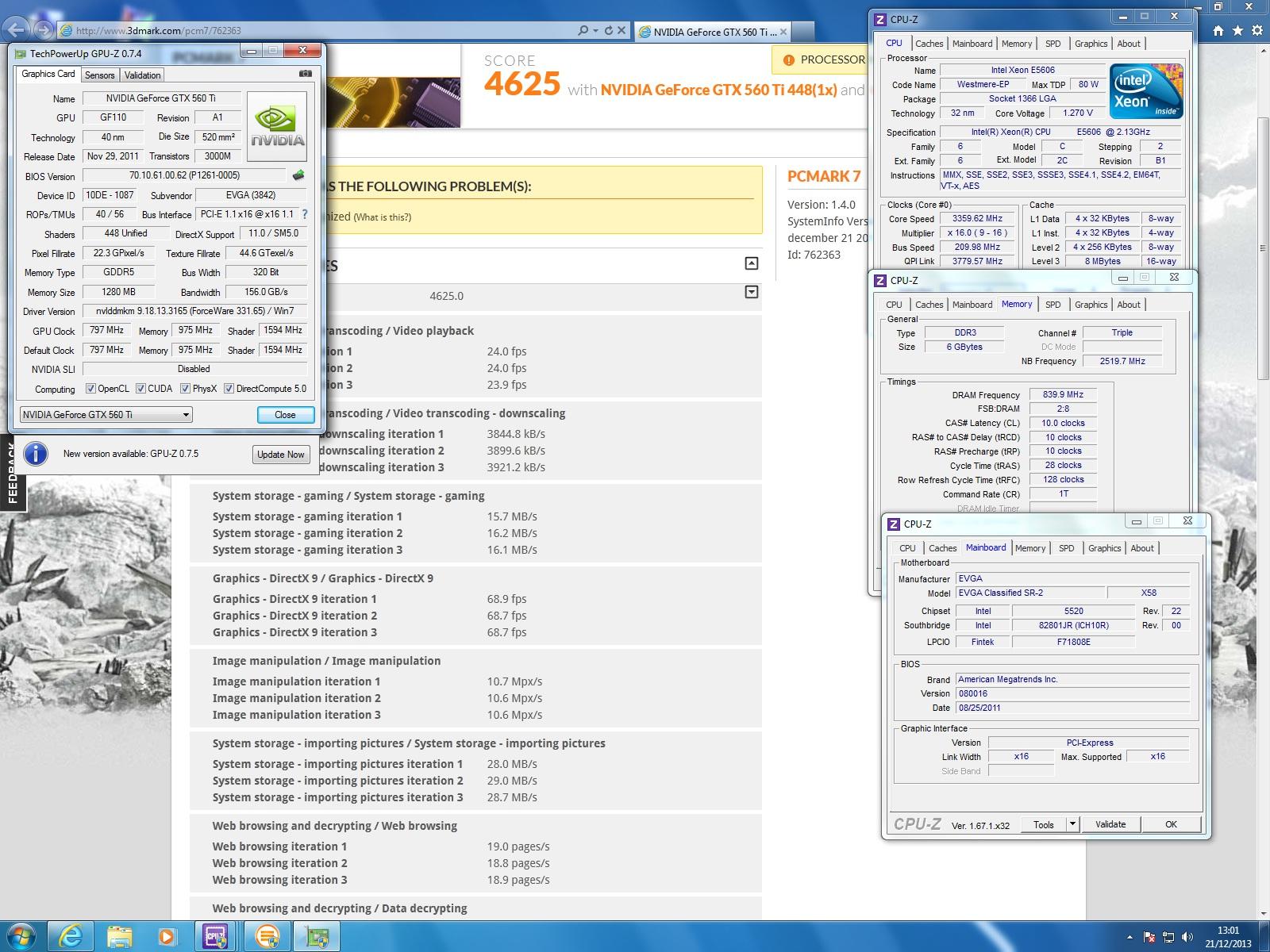Open the SPD tab in top CPU-Z window
Image resolution: width=1270 pixels, height=952 pixels.
[1053, 44]
